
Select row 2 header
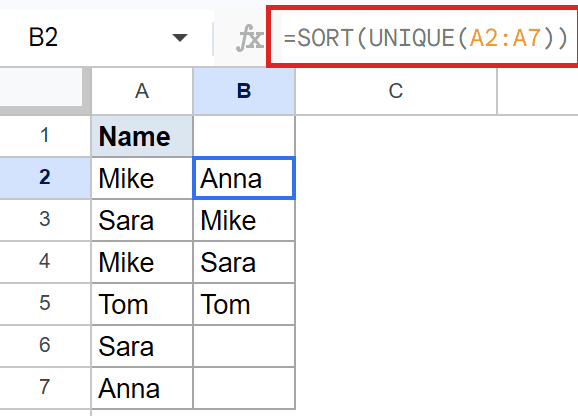click(45, 178)
